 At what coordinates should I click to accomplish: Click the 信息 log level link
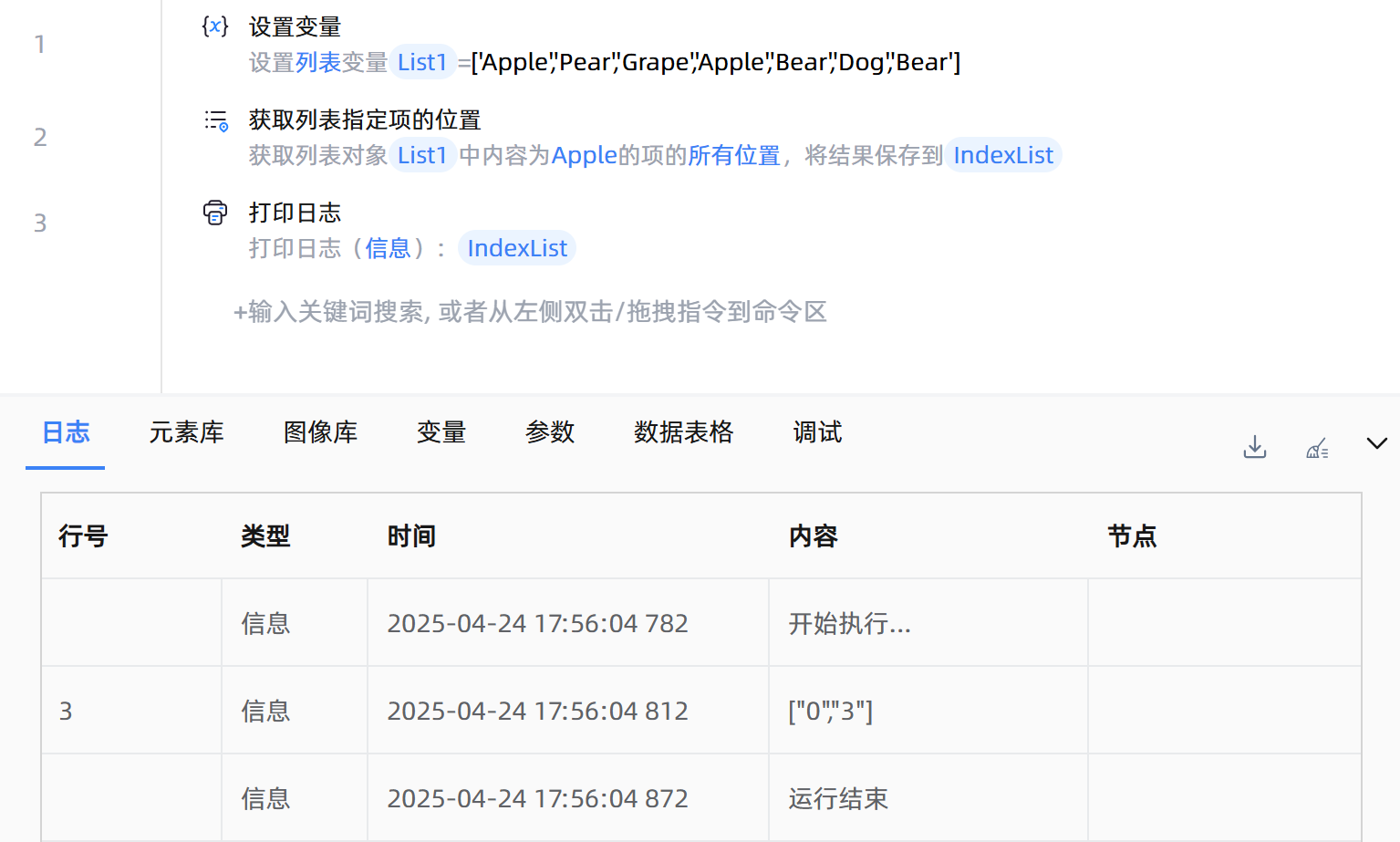click(x=388, y=248)
